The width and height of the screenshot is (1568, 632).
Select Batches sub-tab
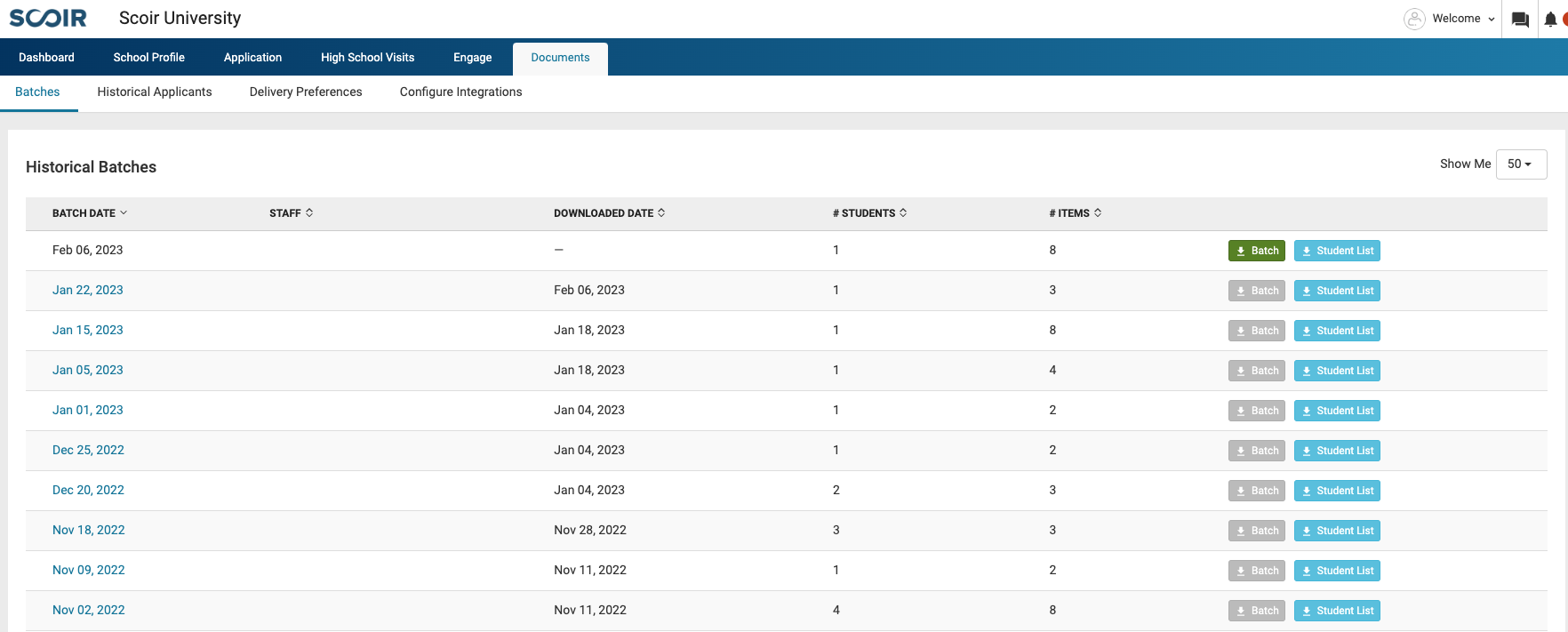coord(37,92)
